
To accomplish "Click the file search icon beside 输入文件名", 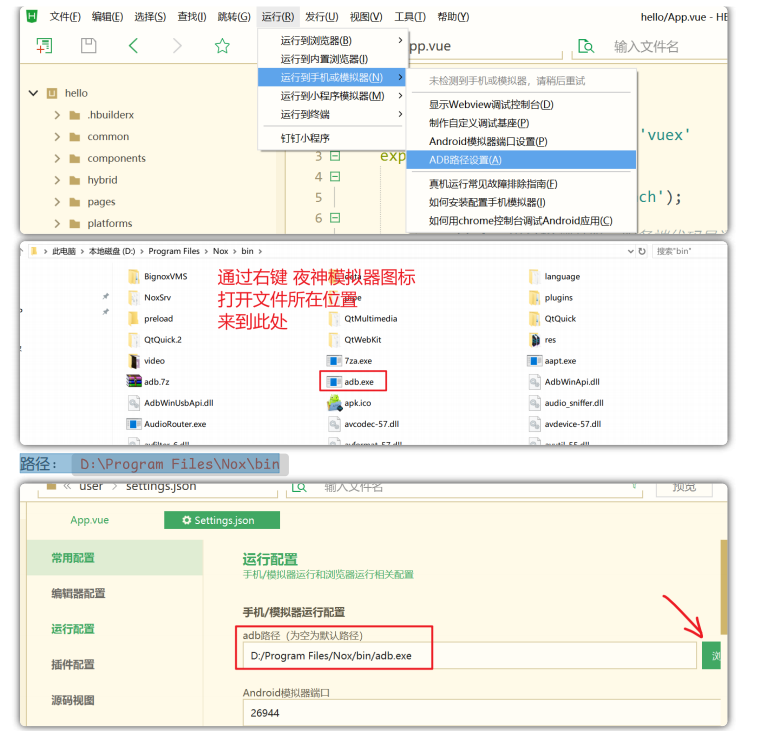I will [586, 46].
